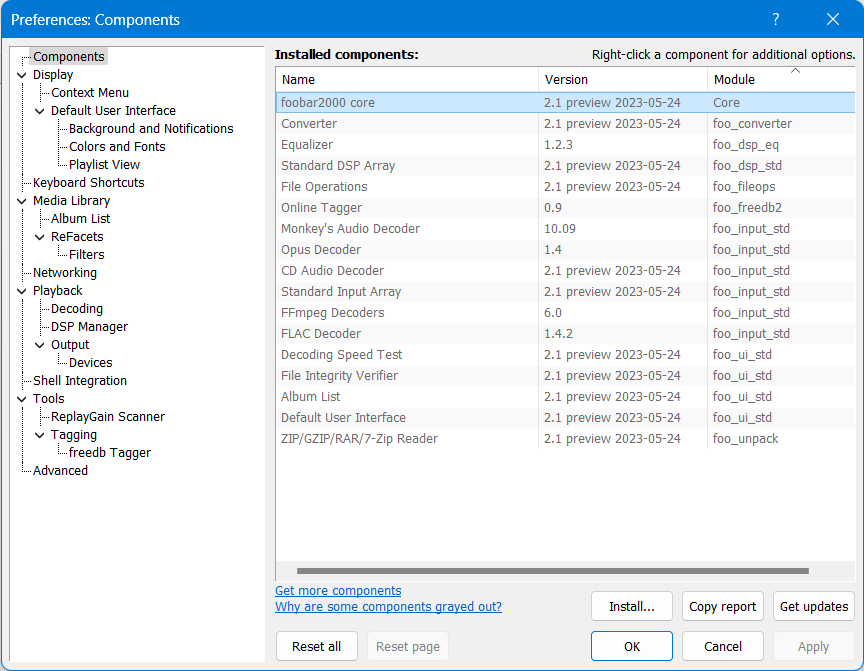Select the File Integrity Verifier row
Screen dimensions: 864x671
(x=565, y=376)
